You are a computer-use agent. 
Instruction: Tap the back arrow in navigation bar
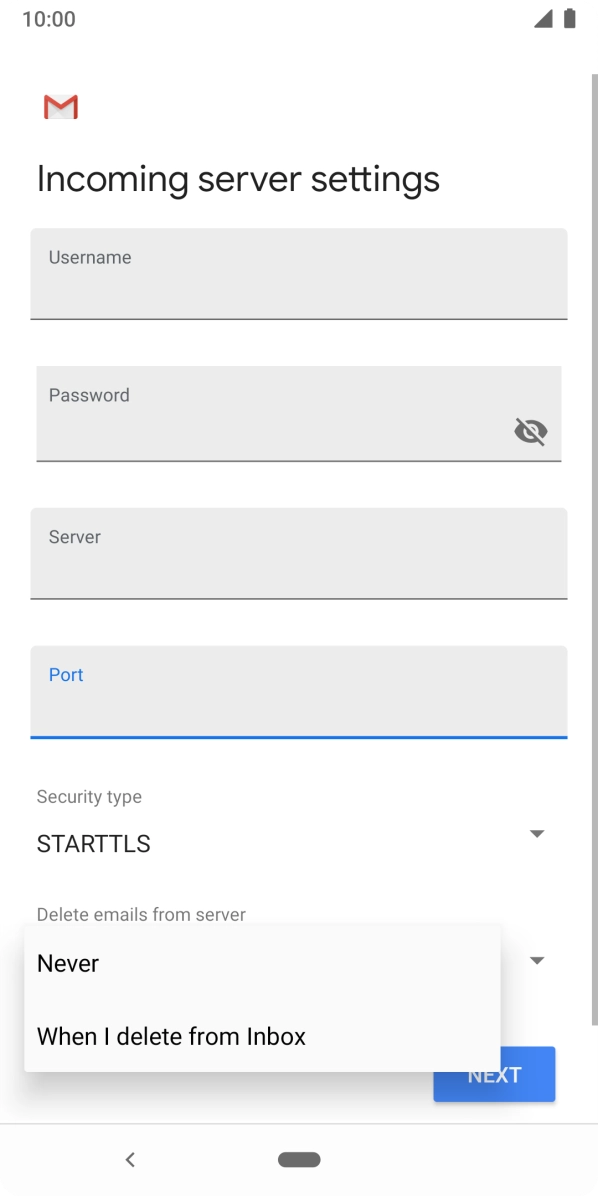point(130,1159)
